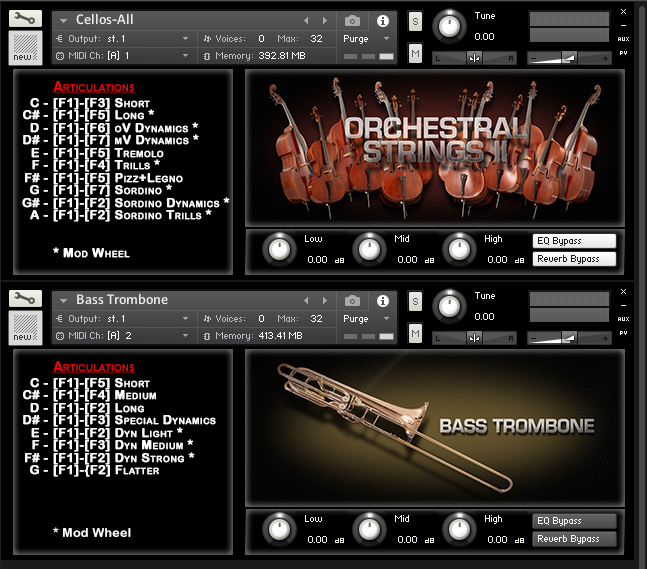Click the voices icon in Bass Trombone
647x569 pixels.
(x=207, y=319)
